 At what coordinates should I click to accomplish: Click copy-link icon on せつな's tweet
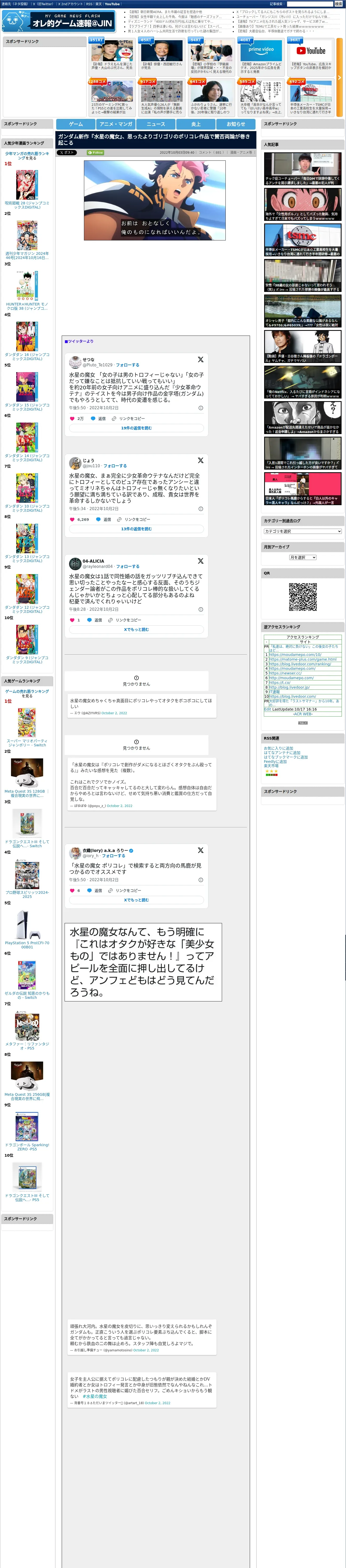coord(114,419)
